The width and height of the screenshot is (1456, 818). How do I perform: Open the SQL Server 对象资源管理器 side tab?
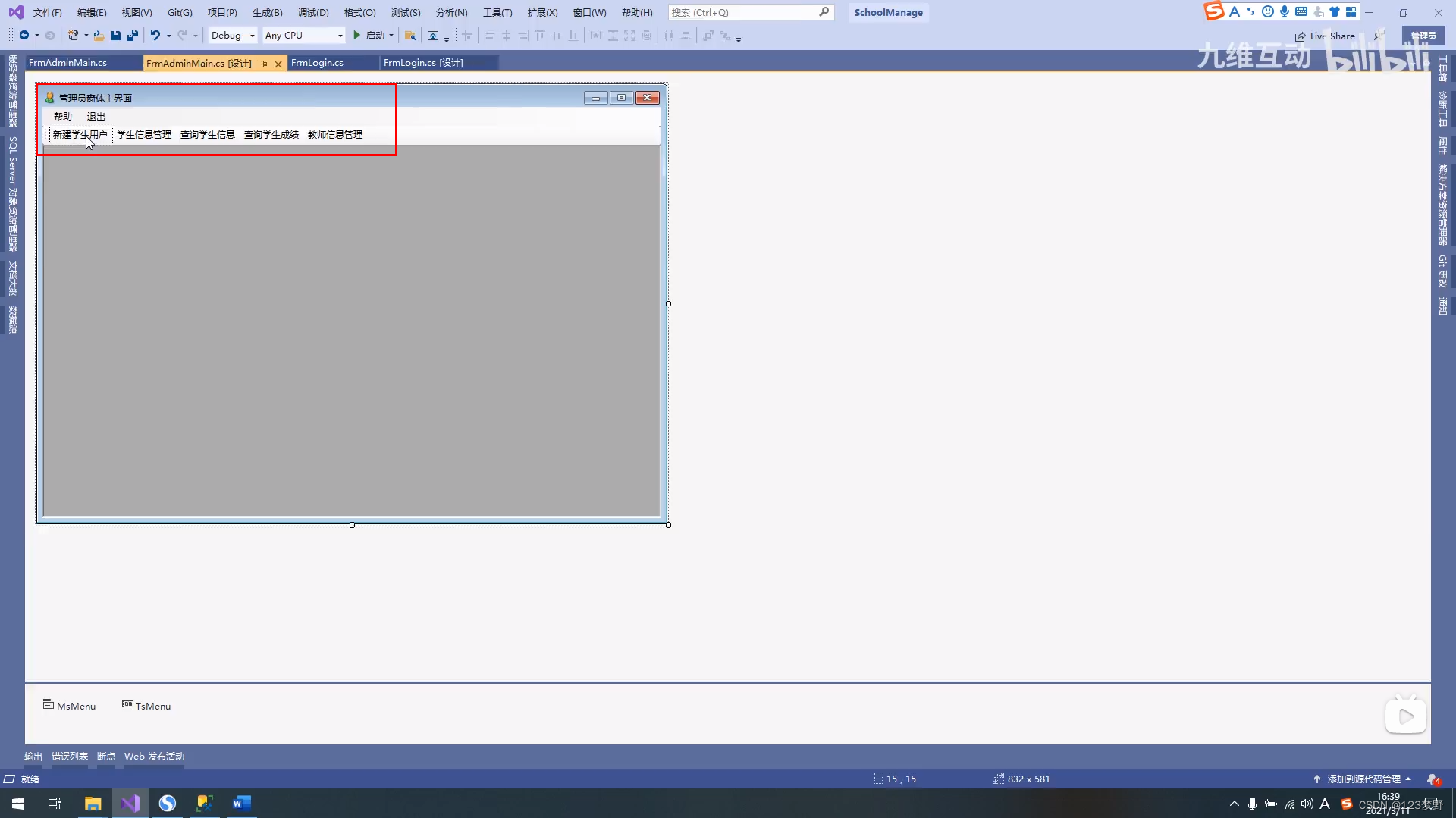[13, 194]
